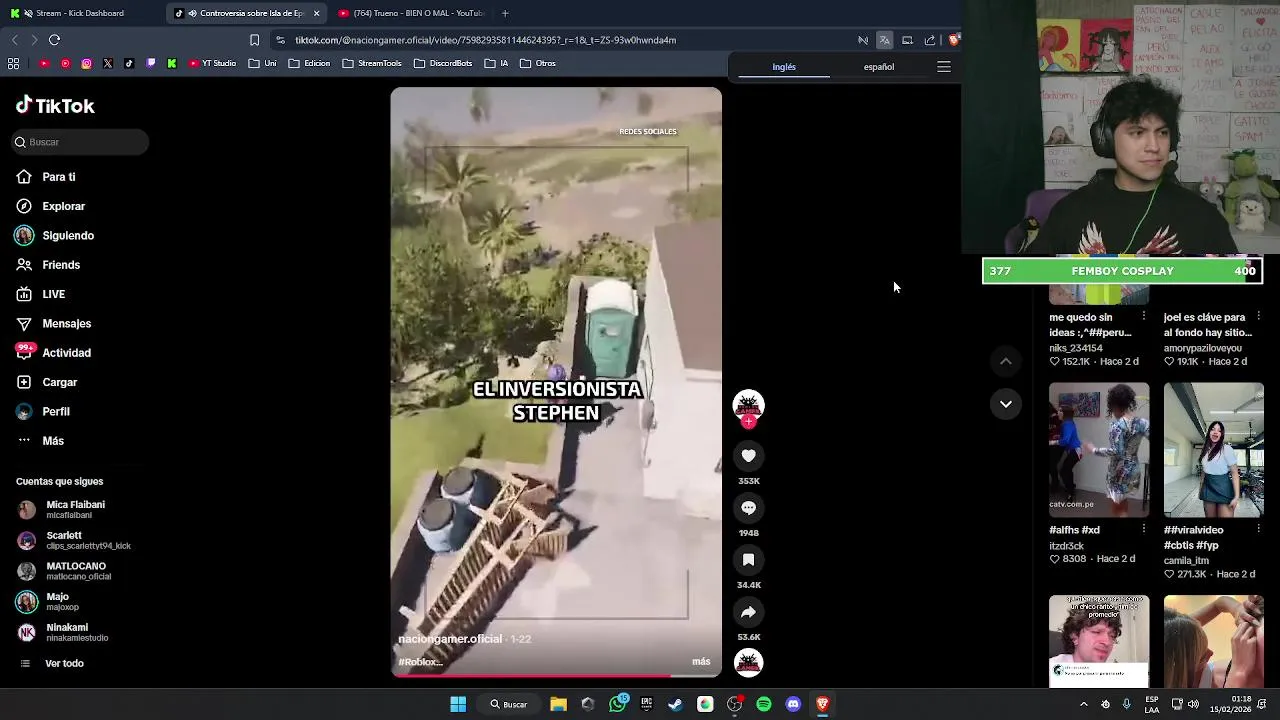Click the Brave translate page icon
This screenshot has width=1280, height=720.
[884, 40]
